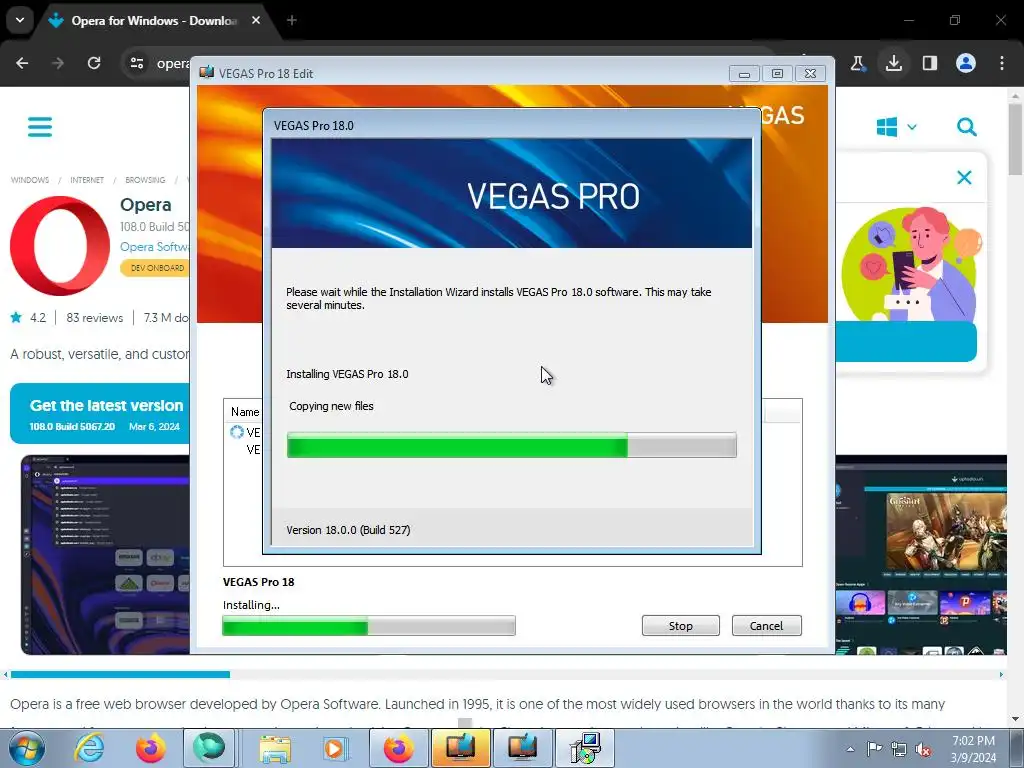Open Windows Explorer folder taskbar icon

click(275, 748)
